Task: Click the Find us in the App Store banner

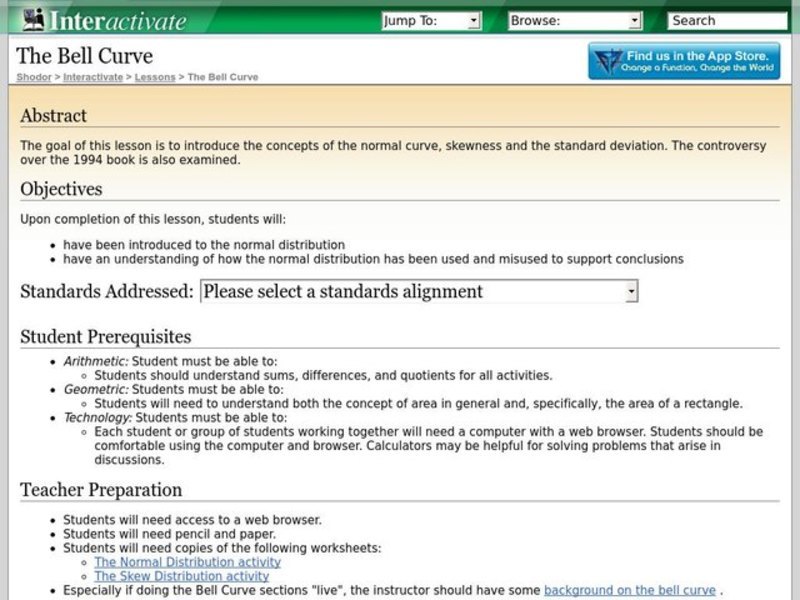Action: point(685,61)
